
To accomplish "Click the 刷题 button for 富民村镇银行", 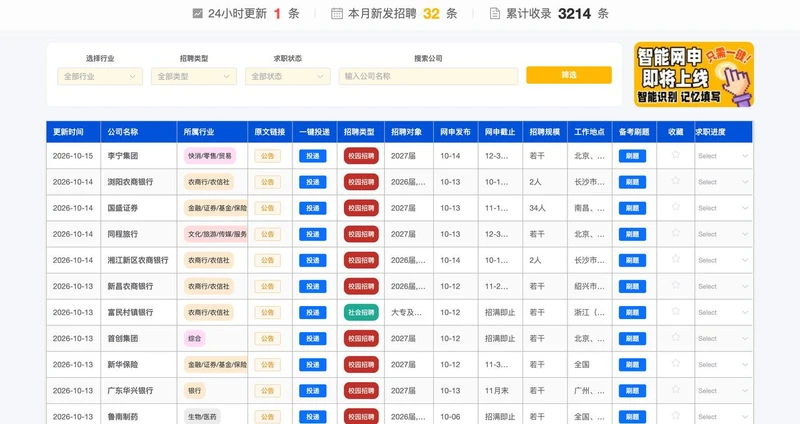I will click(x=633, y=312).
